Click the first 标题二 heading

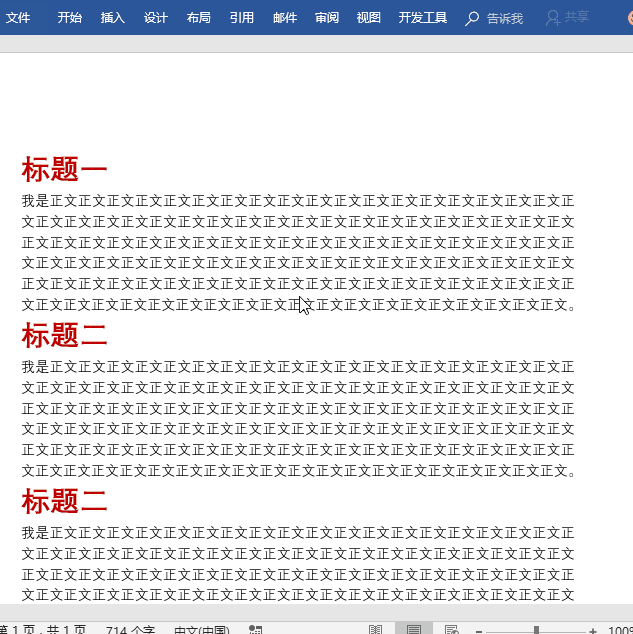pyautogui.click(x=64, y=335)
